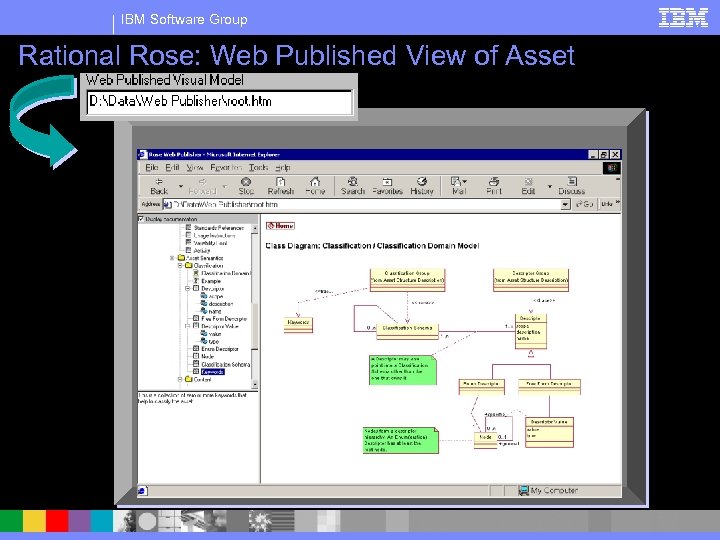Click the Print toolbar button
This screenshot has width=720, height=540.
pos(494,186)
